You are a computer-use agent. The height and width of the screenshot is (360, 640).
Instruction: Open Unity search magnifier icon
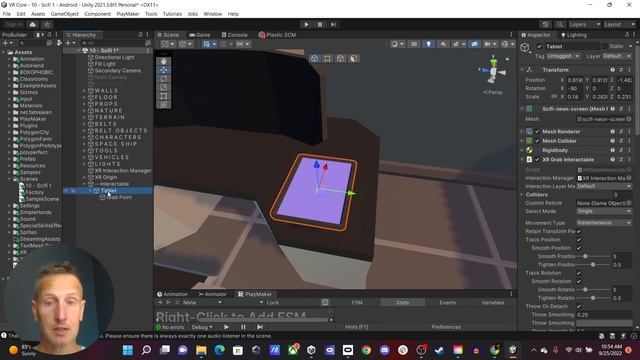click(560, 24)
